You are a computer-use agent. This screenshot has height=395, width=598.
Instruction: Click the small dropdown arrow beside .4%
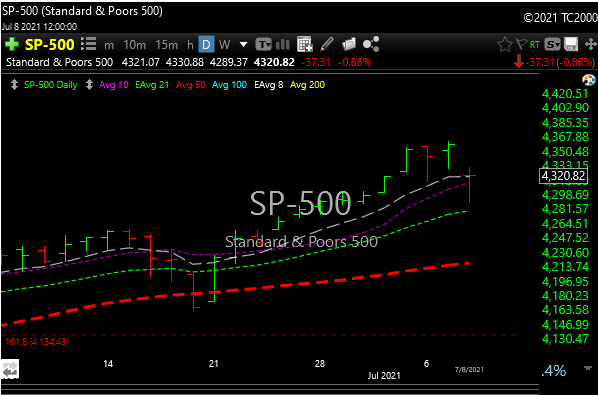point(588,368)
